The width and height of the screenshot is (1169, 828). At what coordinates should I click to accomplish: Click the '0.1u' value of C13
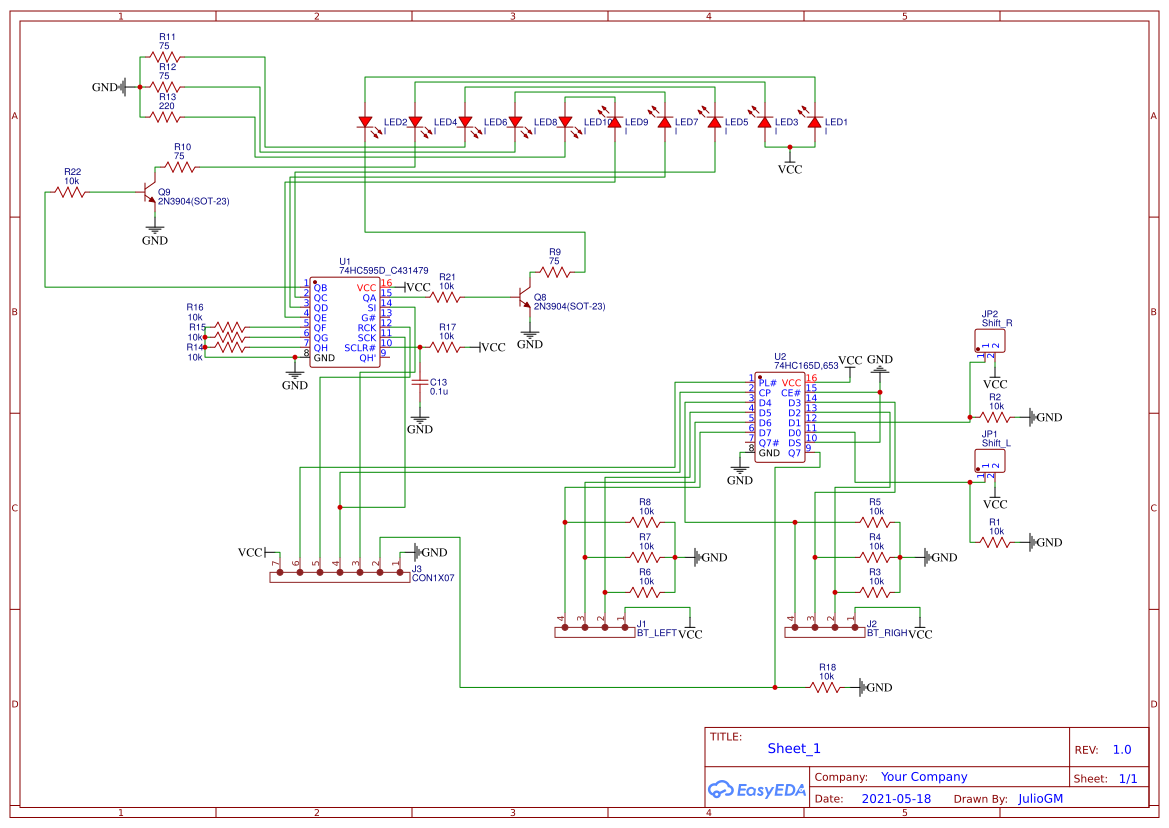(x=438, y=391)
